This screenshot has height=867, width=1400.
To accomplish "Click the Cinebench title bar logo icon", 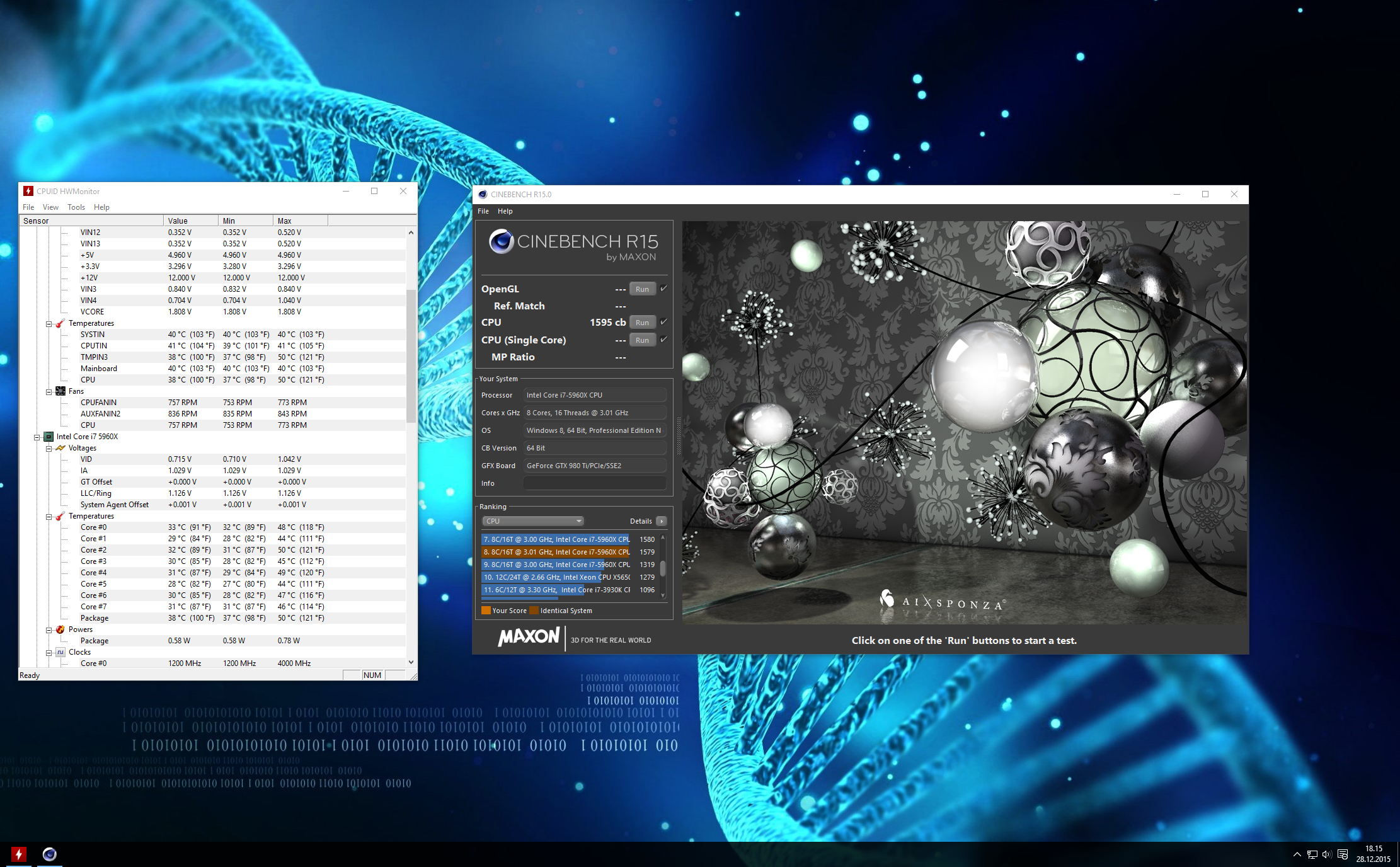I will tap(483, 194).
